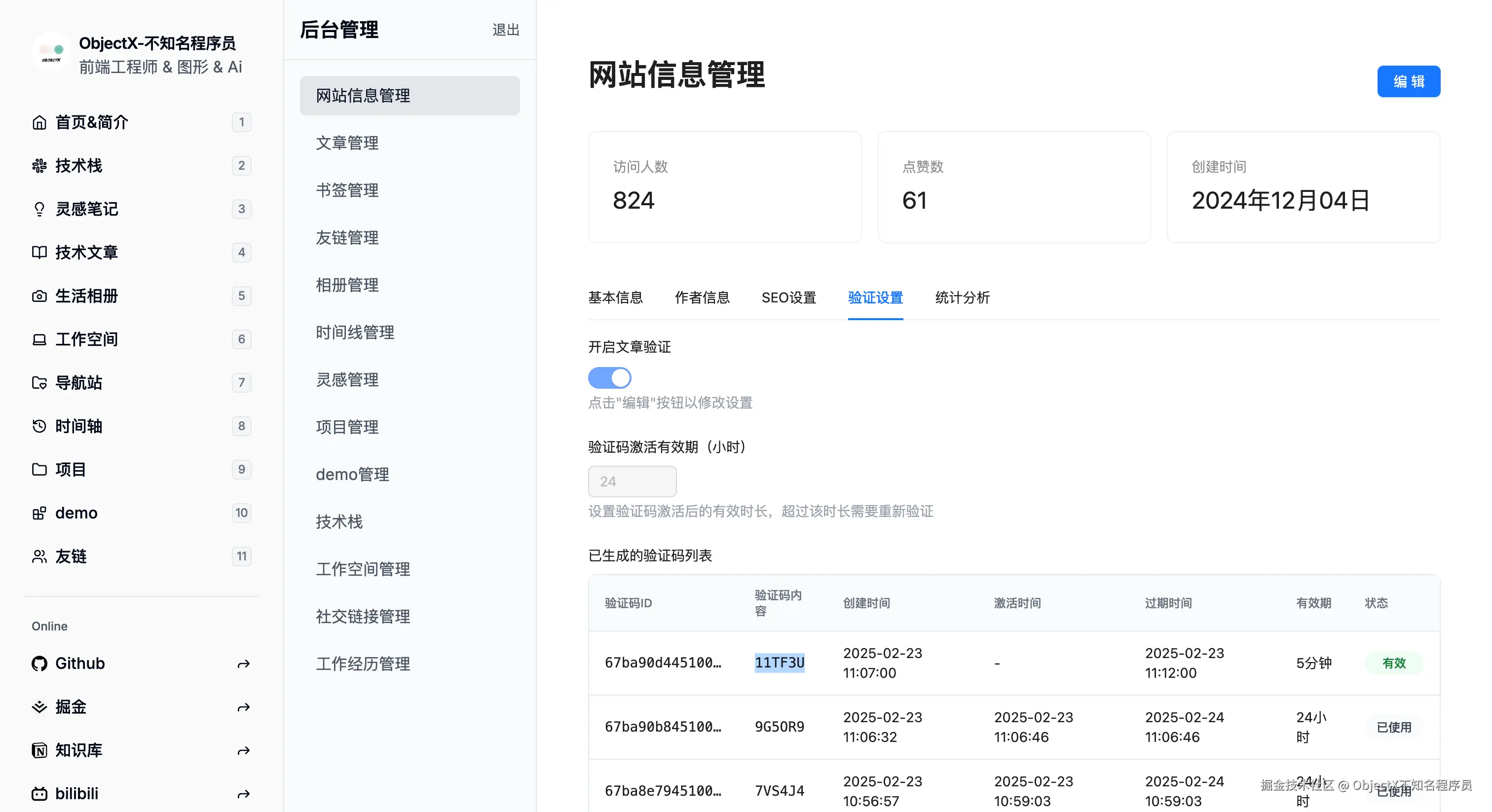Click the 知识库 Notion icon
Screen dimensions: 1492x812
tap(39, 750)
